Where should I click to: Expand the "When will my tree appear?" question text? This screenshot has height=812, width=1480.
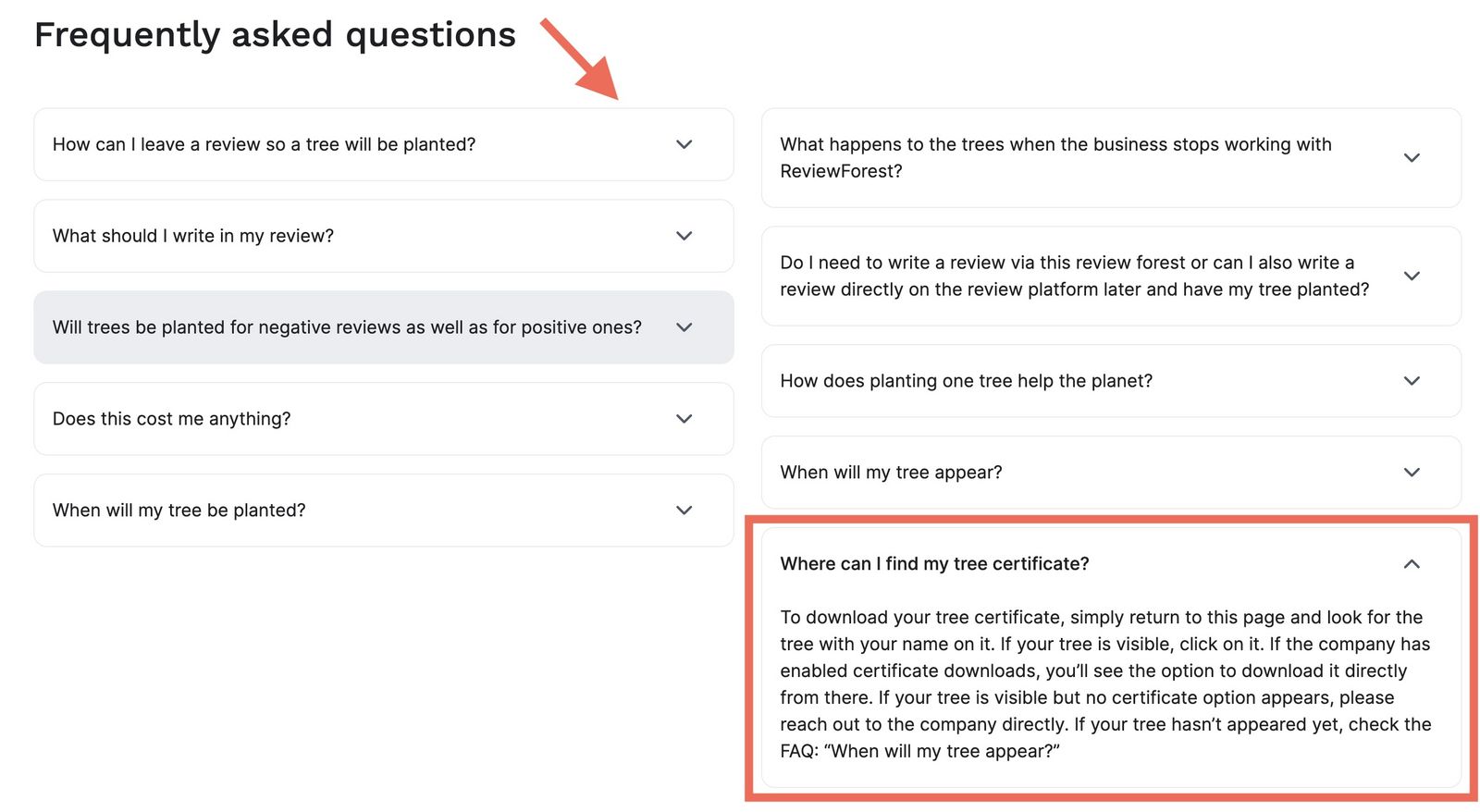click(891, 473)
